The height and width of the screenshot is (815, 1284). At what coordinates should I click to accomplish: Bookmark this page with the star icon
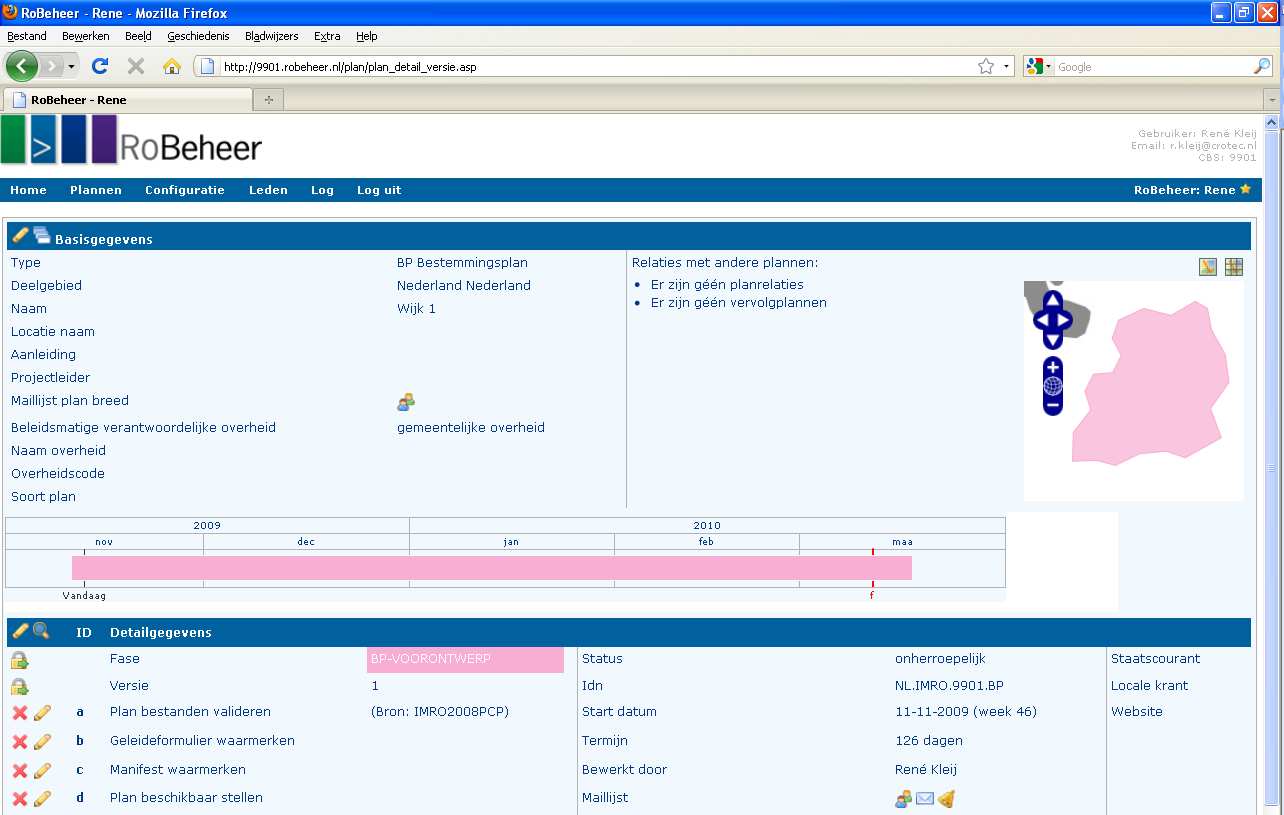pos(986,67)
